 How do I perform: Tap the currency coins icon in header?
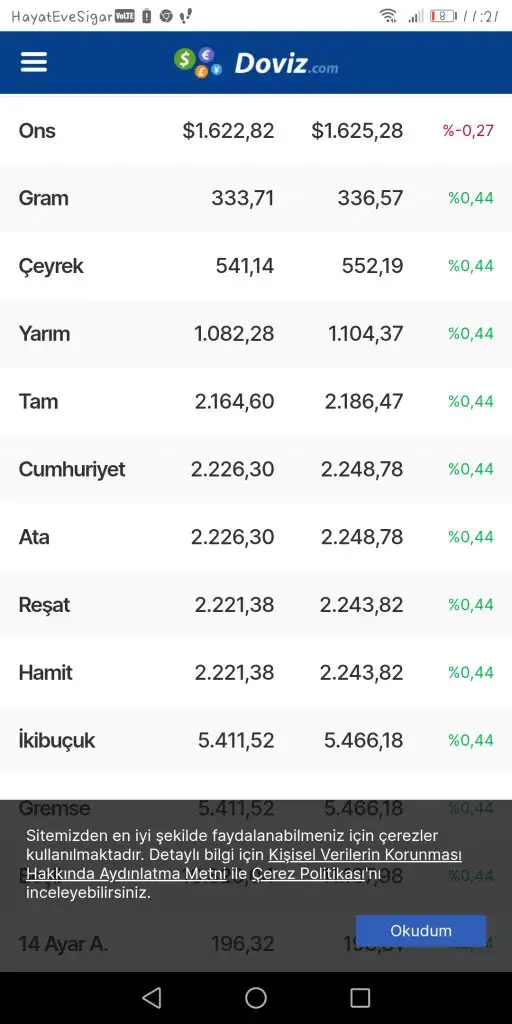point(199,63)
